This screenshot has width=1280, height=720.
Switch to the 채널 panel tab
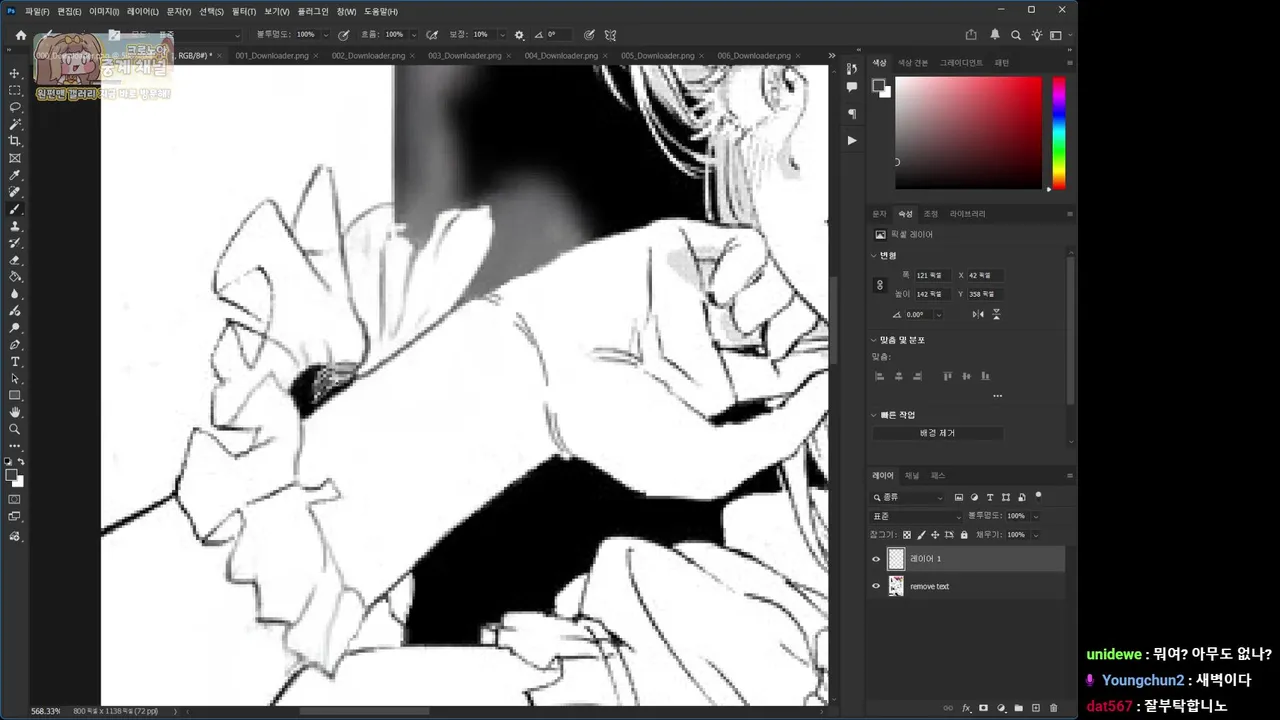[x=912, y=476]
